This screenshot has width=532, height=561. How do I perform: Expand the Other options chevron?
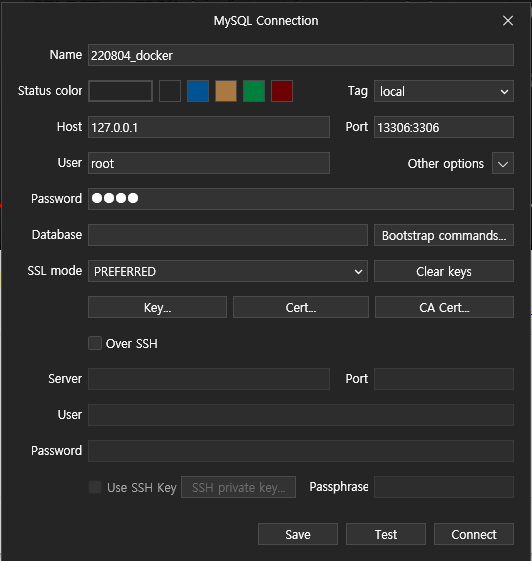tap(503, 164)
